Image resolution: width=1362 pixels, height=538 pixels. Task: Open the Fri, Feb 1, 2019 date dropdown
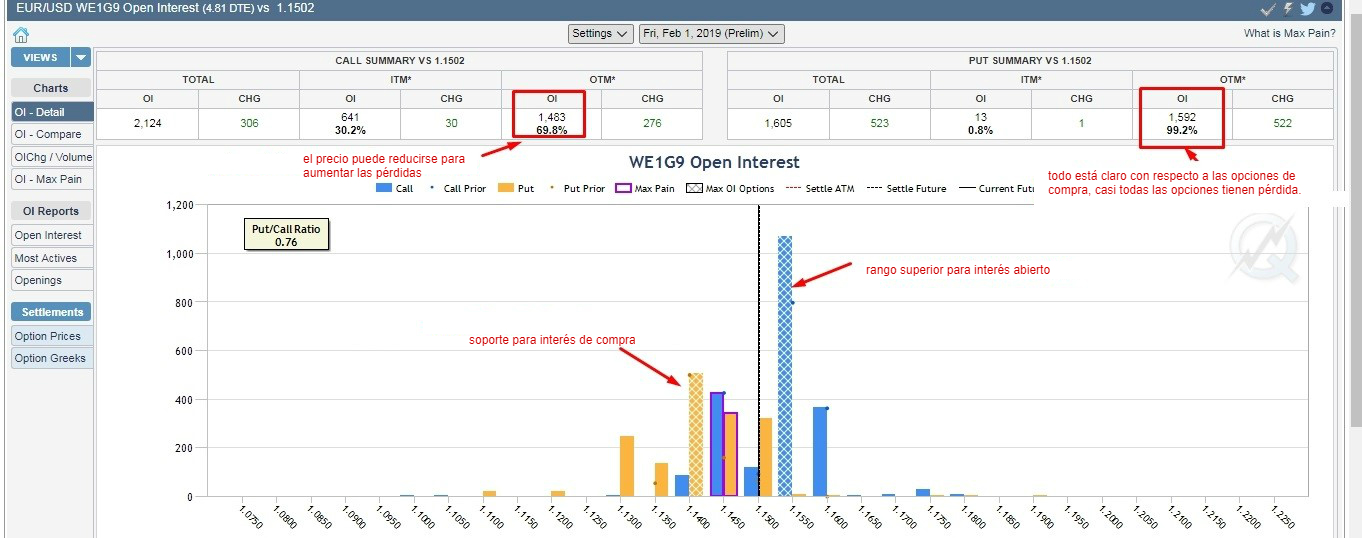click(x=711, y=33)
